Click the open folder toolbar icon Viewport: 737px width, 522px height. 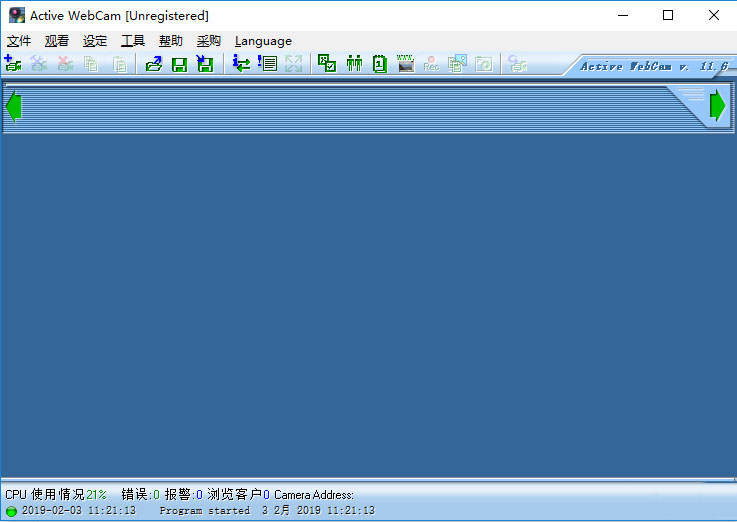pyautogui.click(x=153, y=64)
